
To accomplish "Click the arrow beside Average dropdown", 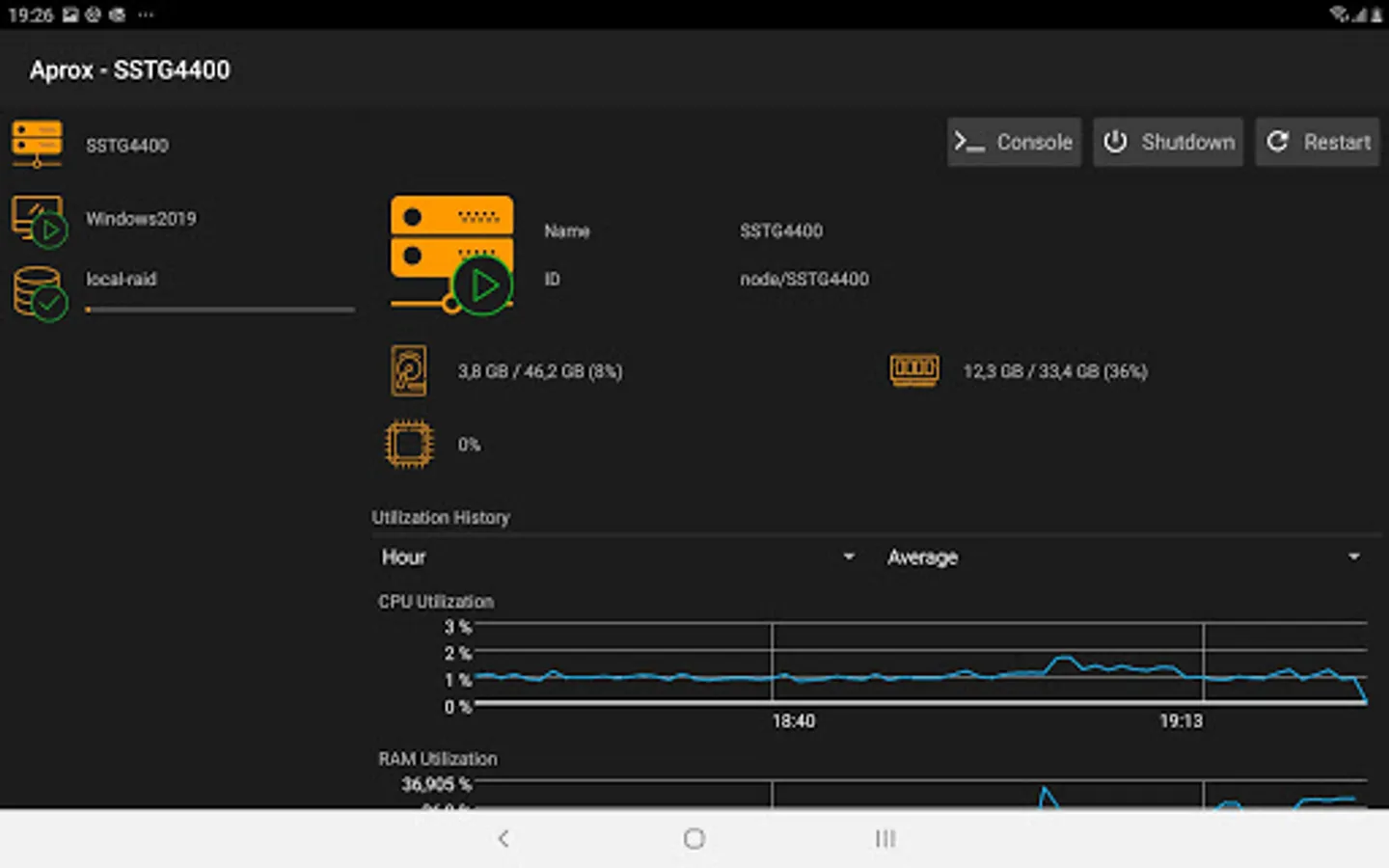I will pyautogui.click(x=1354, y=556).
